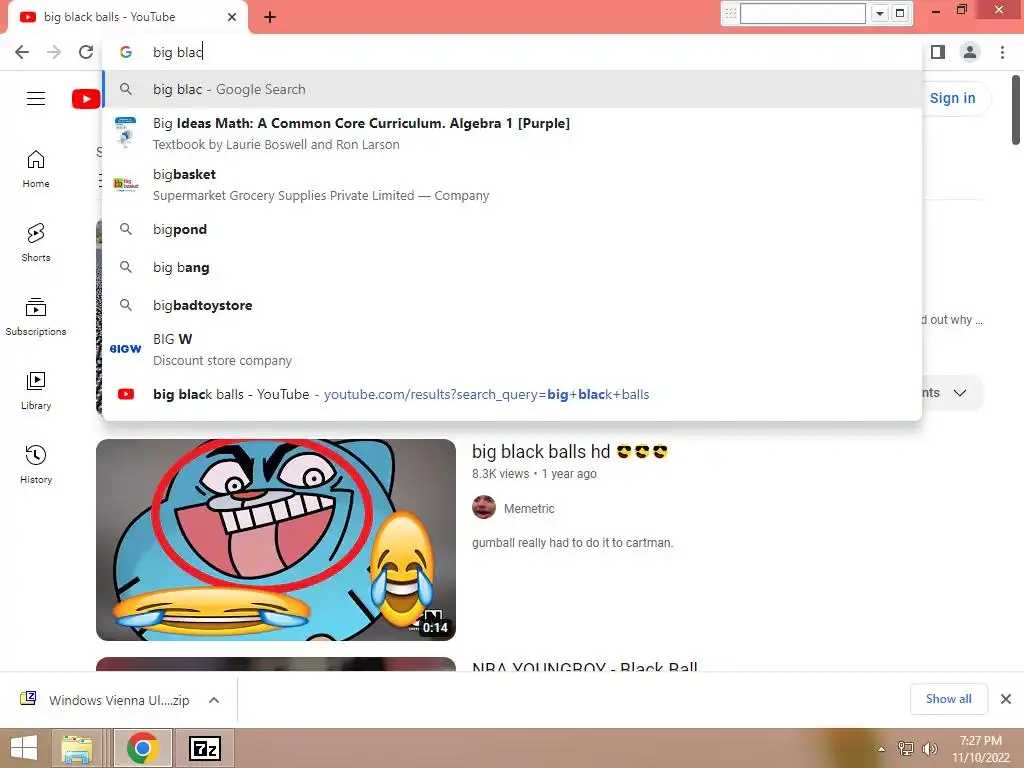Open the Chrome profile avatar
1024x768 pixels.
tap(970, 52)
